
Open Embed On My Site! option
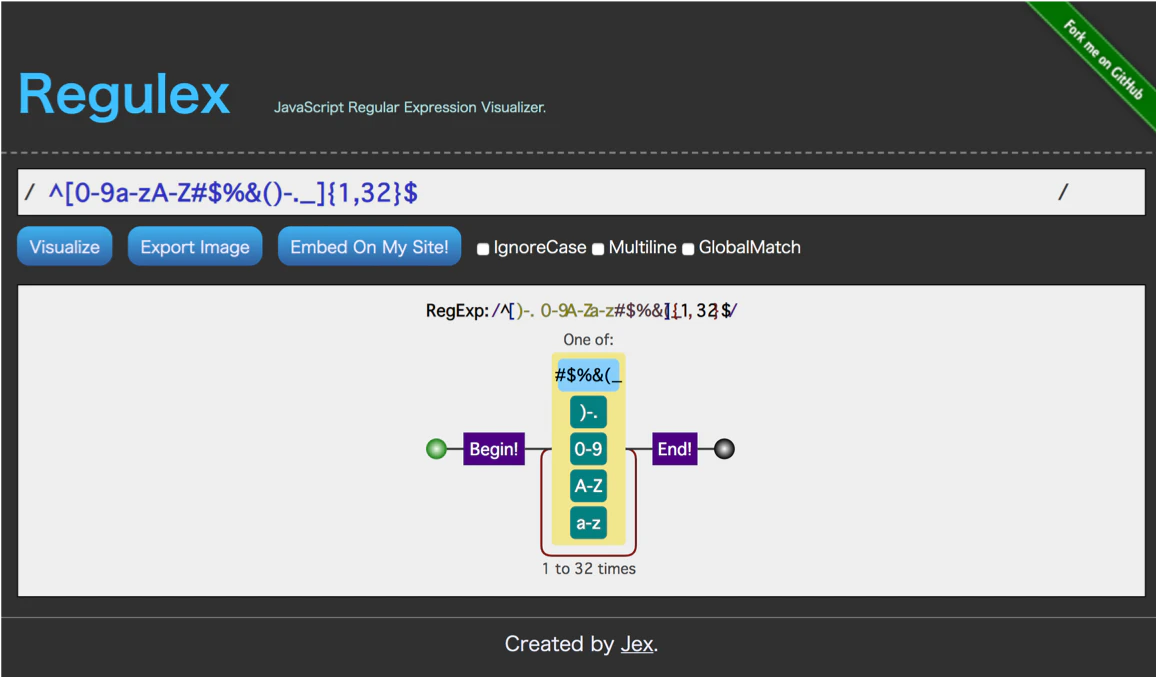369,246
